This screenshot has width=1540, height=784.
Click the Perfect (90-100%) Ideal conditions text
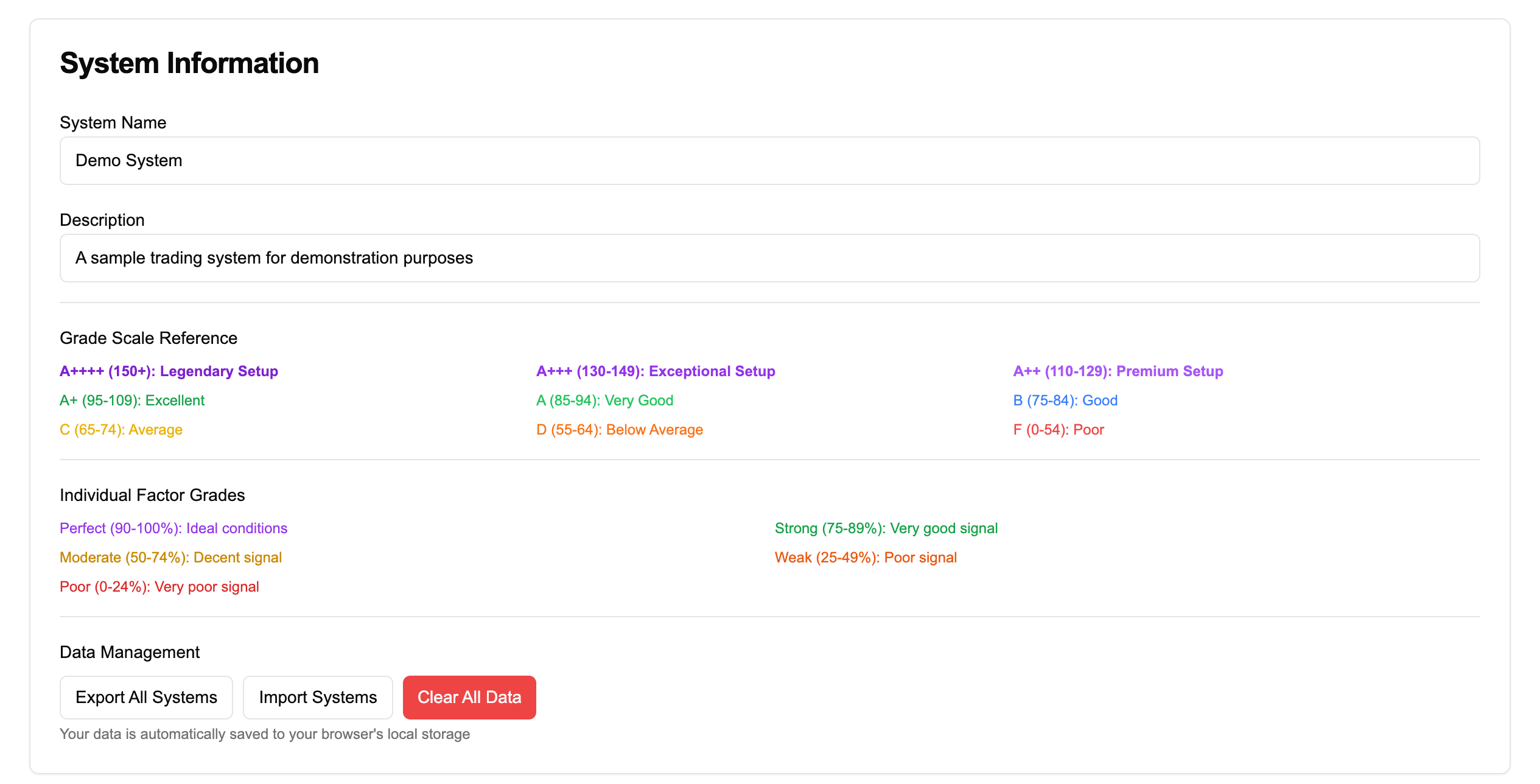(x=173, y=528)
